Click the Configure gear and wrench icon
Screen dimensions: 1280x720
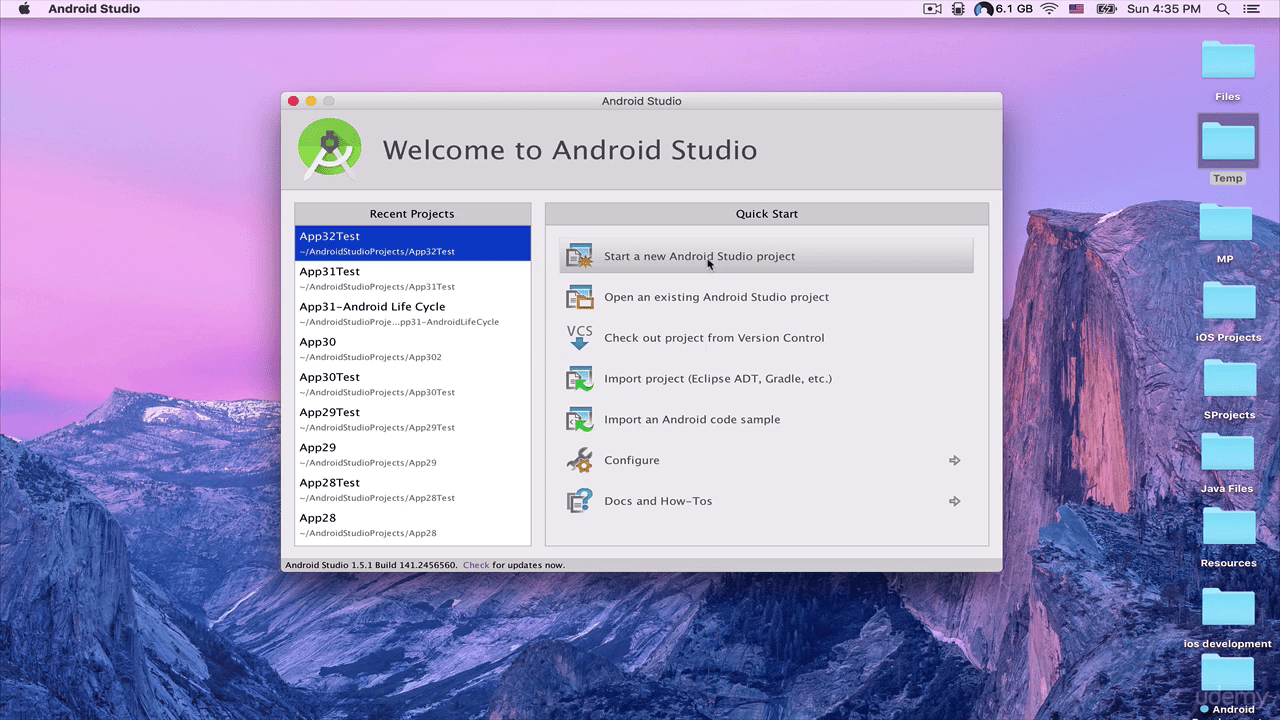point(579,461)
